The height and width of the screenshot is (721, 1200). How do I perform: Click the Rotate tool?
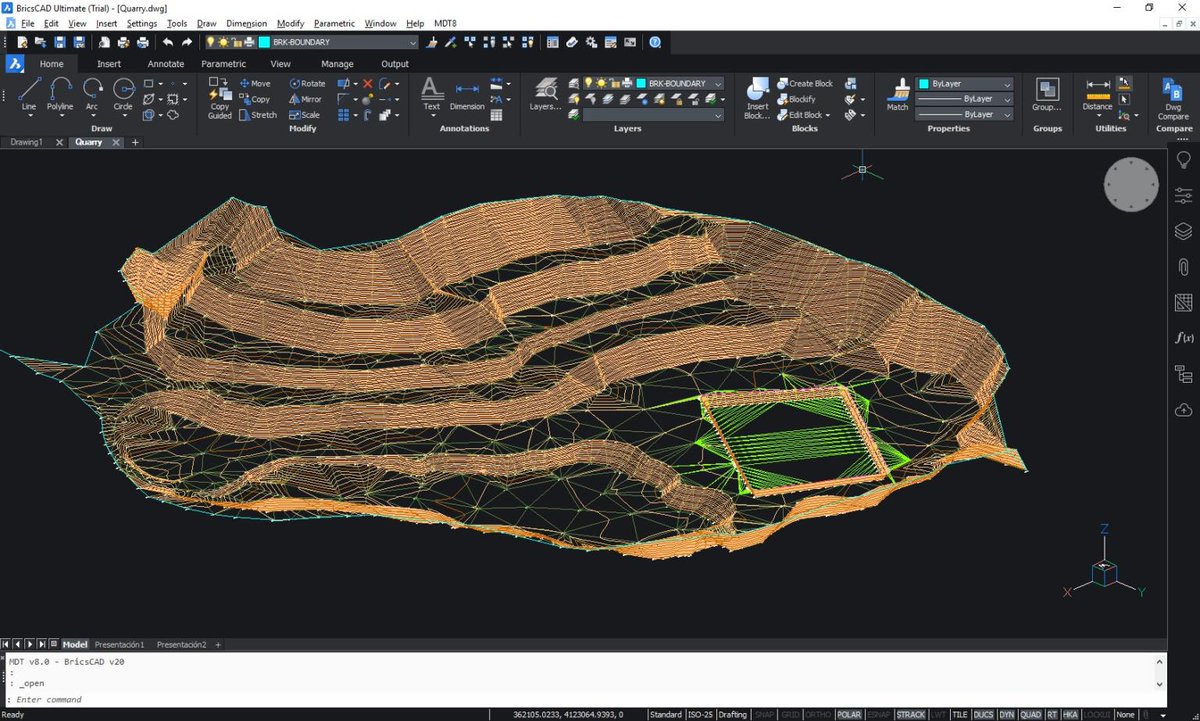[x=307, y=84]
